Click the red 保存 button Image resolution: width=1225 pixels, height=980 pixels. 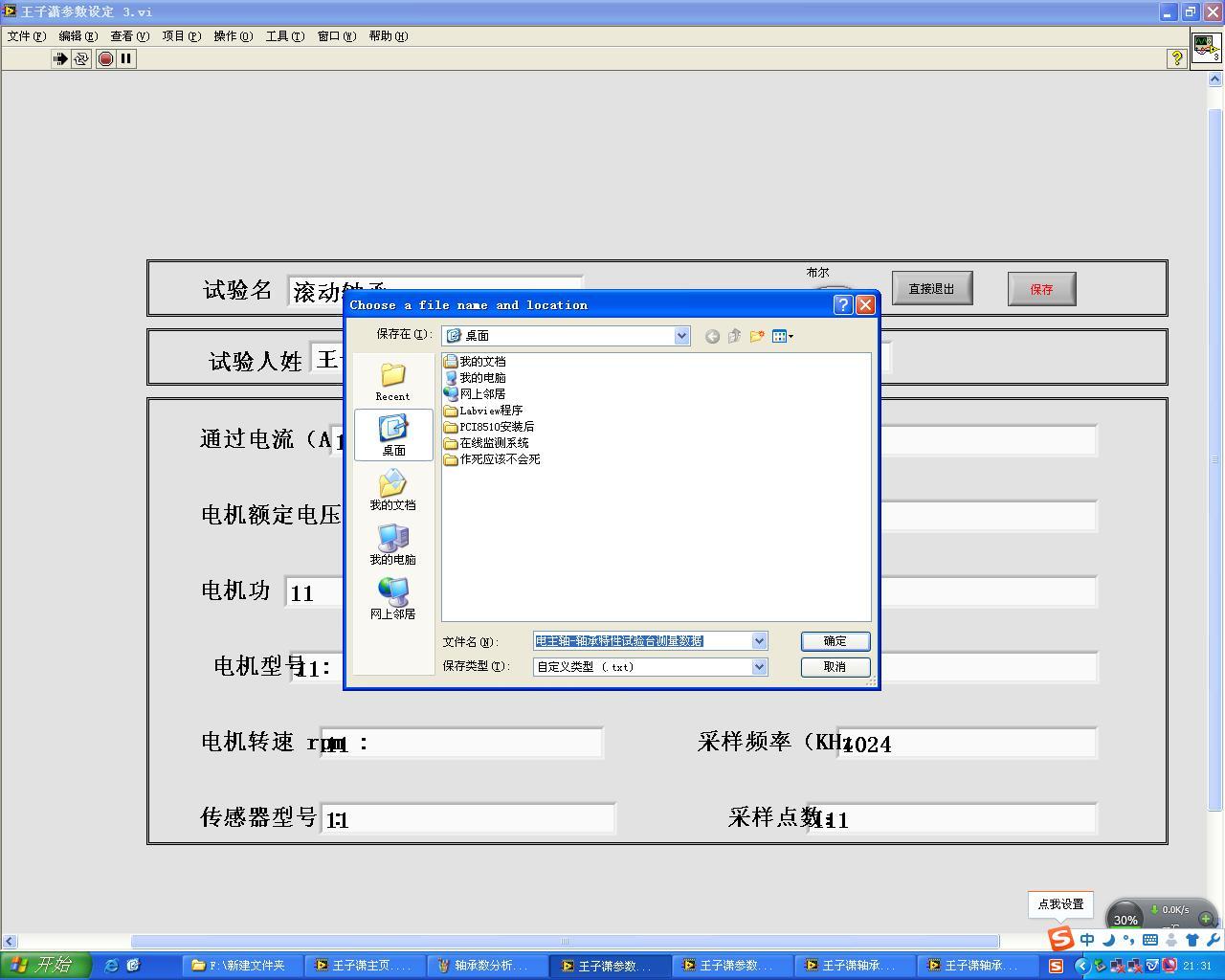click(1041, 288)
